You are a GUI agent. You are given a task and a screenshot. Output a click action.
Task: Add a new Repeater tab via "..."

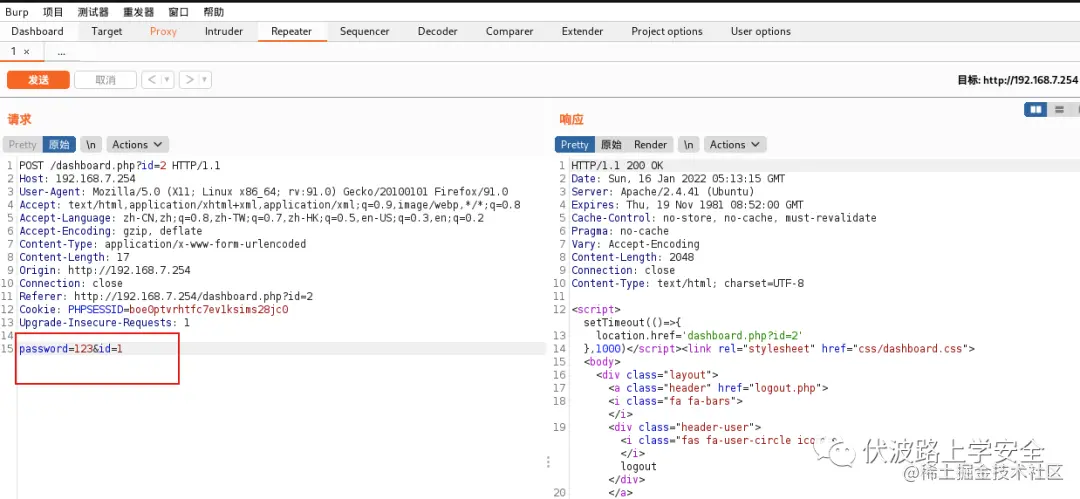click(61, 52)
